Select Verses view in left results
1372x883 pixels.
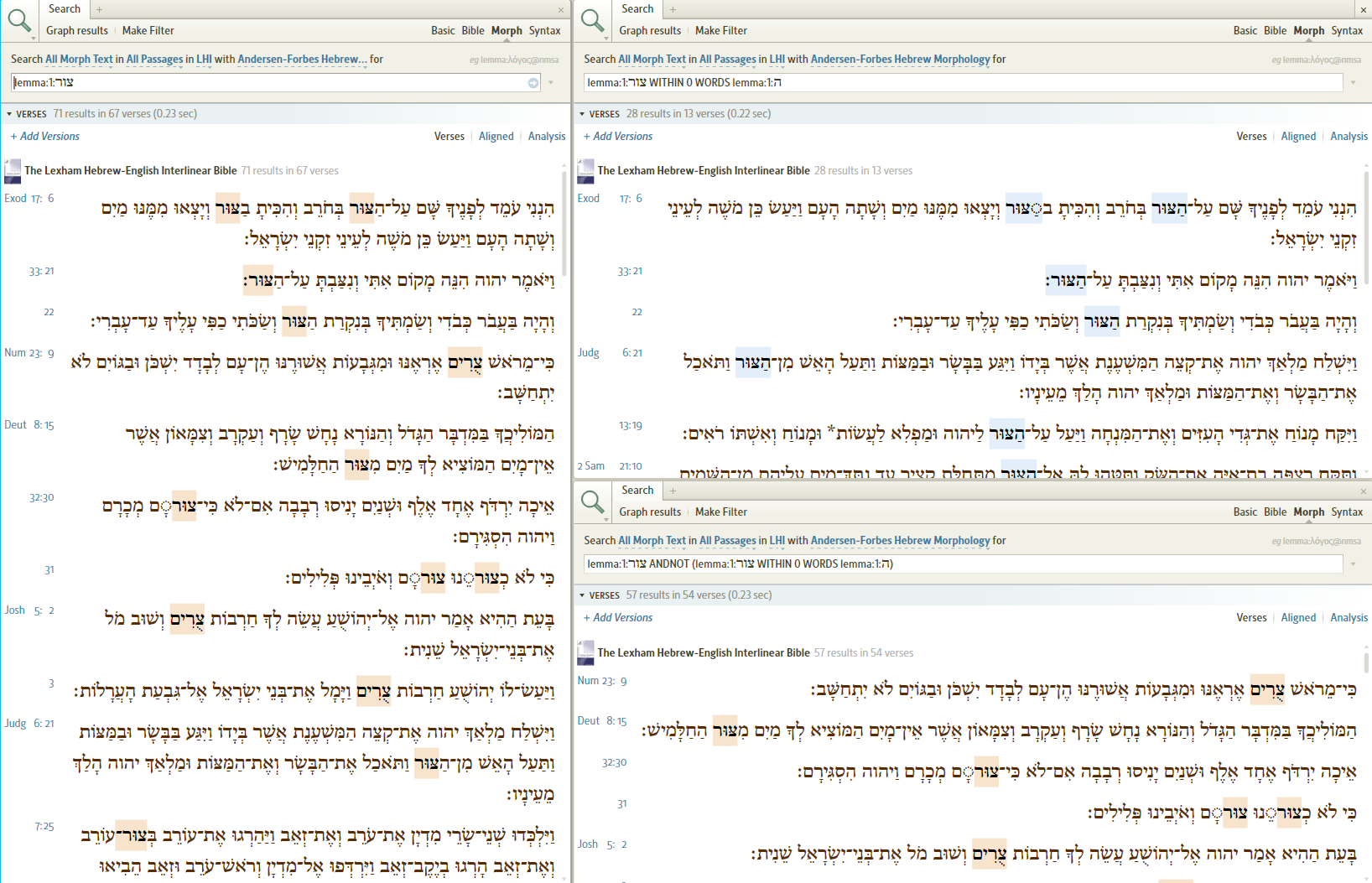tap(450, 136)
